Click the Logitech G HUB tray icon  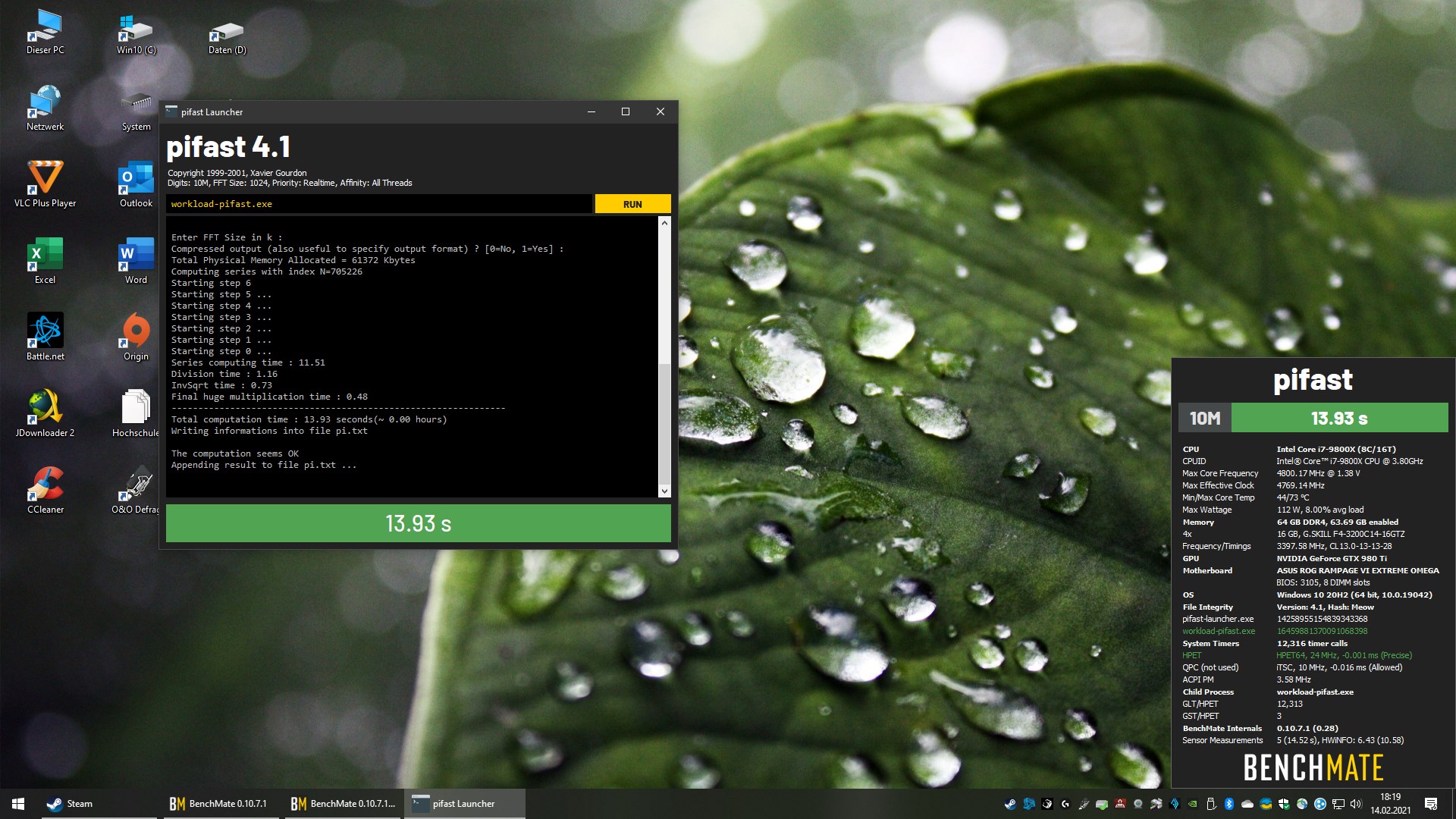click(1065, 804)
